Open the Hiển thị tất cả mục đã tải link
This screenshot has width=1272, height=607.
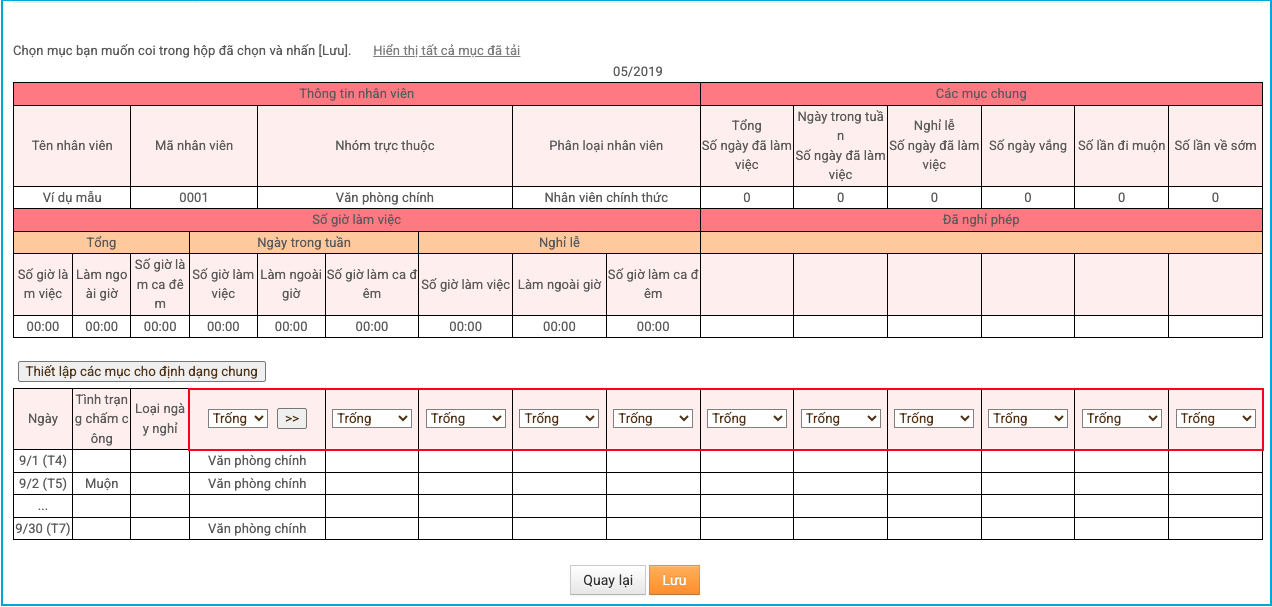pyautogui.click(x=446, y=50)
